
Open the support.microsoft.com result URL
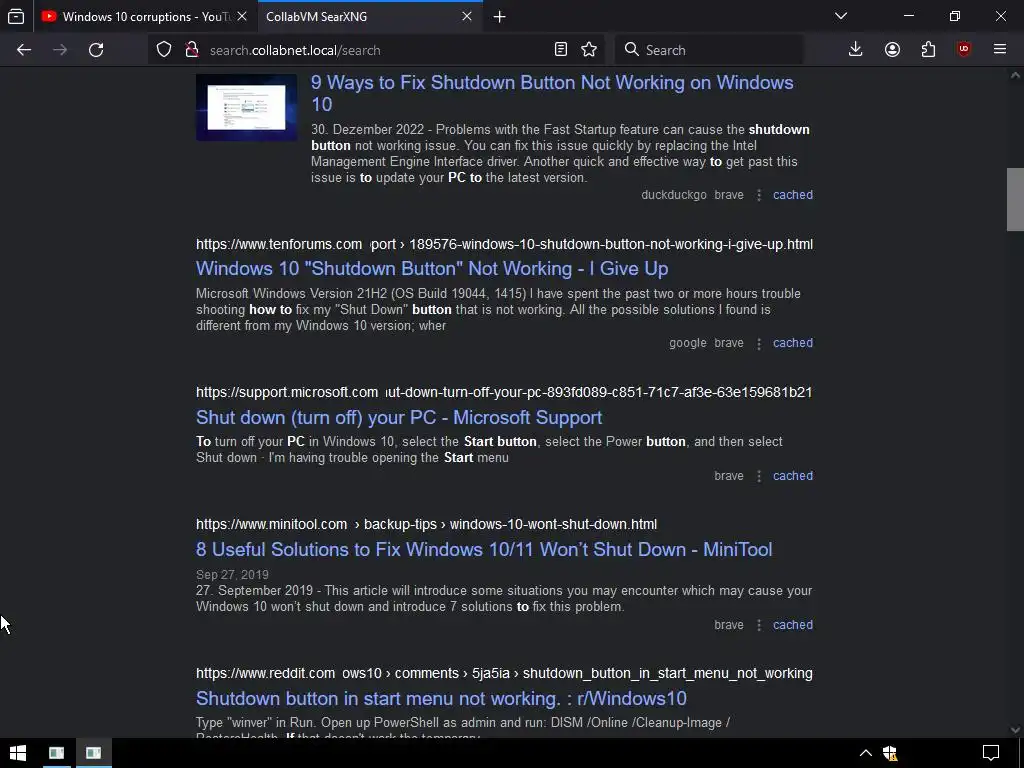[x=504, y=392]
